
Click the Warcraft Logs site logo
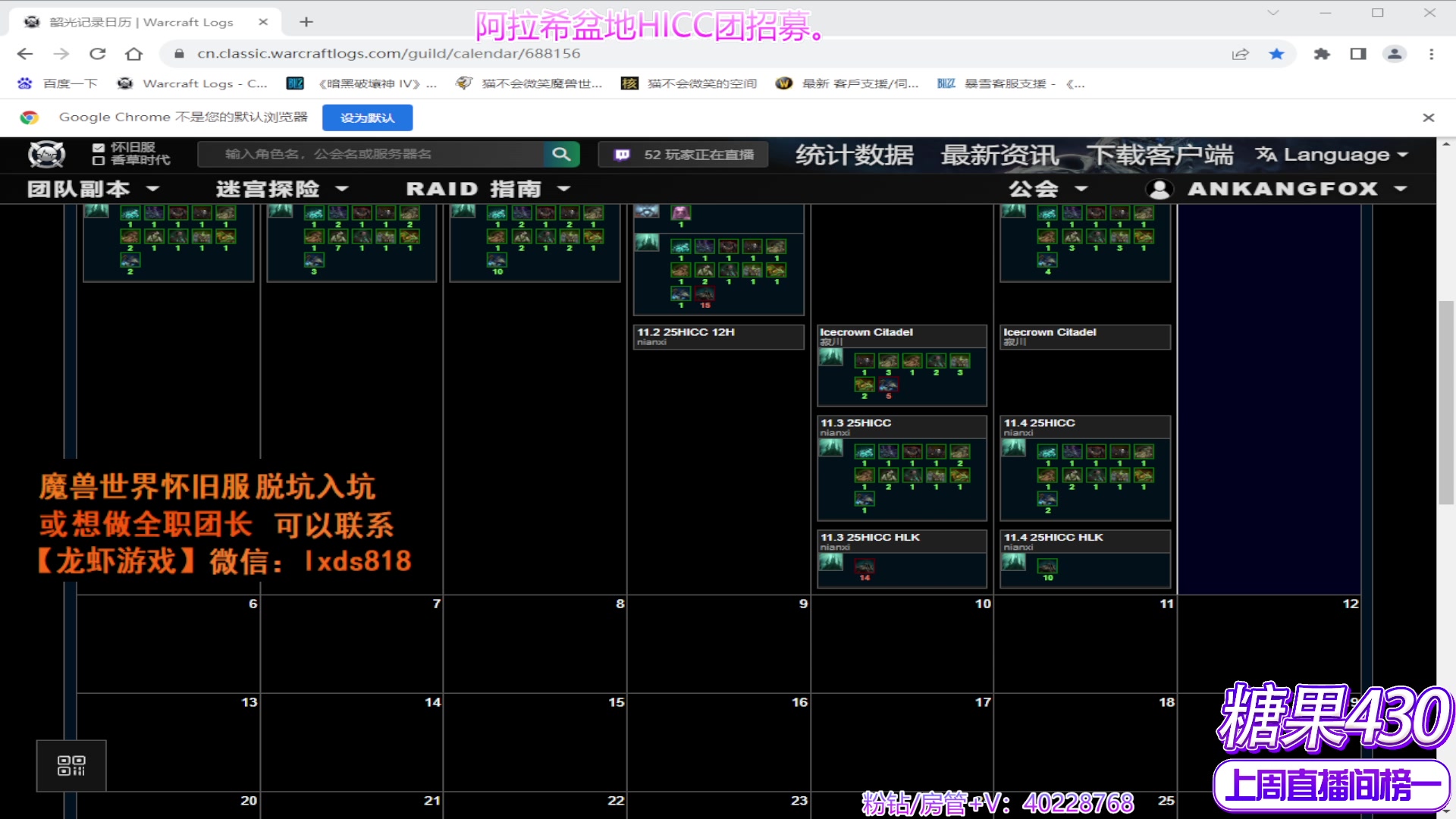pos(47,154)
